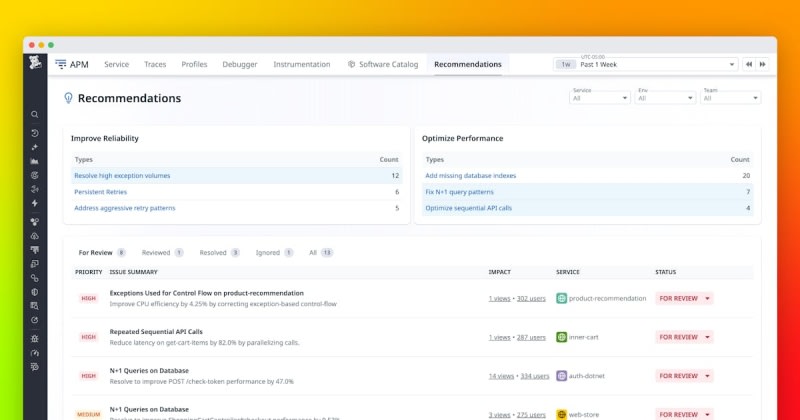
Task: Open the Team filter dropdown
Action: (730, 98)
